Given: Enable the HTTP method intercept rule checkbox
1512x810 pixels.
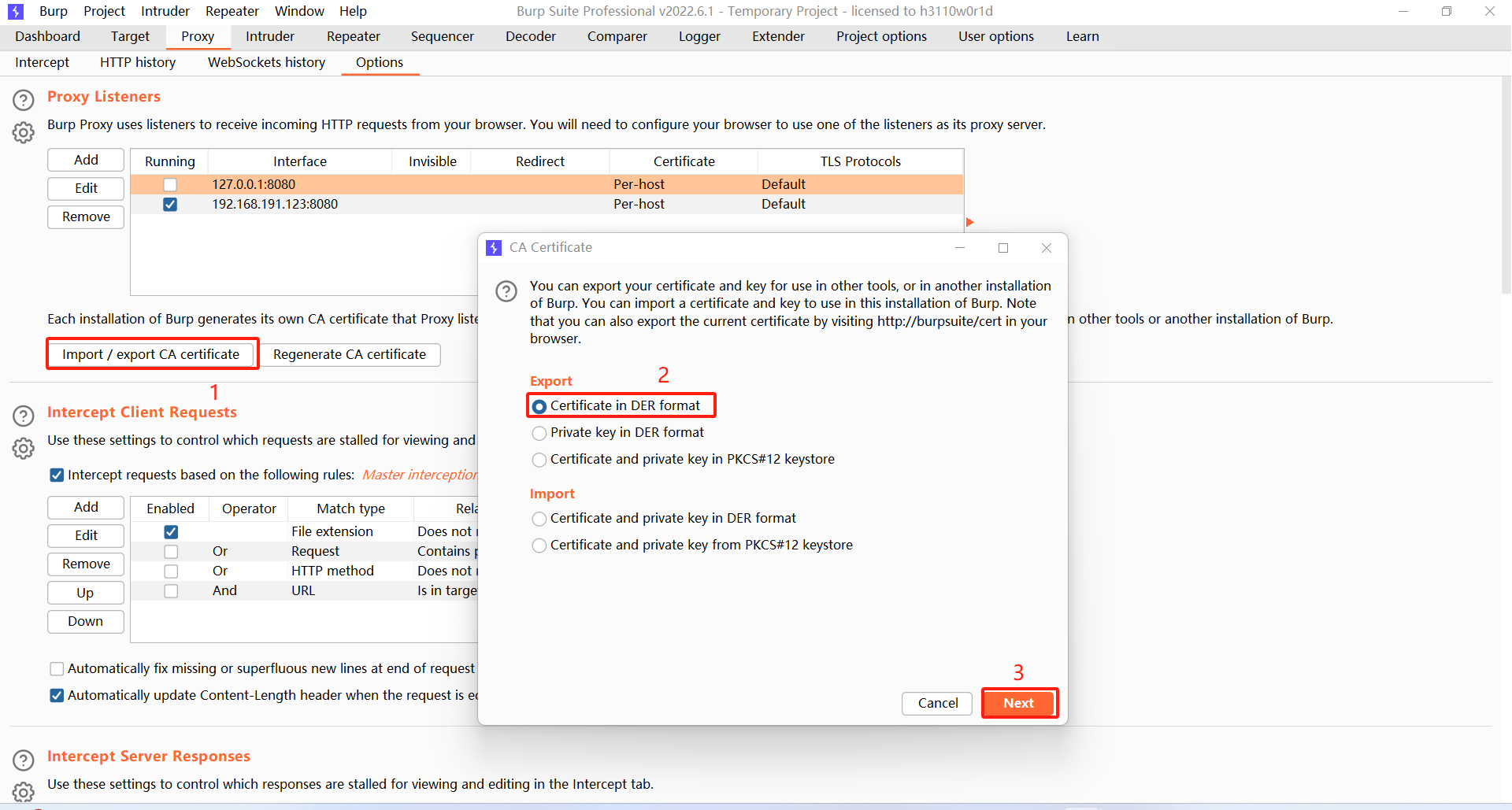Looking at the screenshot, I should click(x=171, y=571).
